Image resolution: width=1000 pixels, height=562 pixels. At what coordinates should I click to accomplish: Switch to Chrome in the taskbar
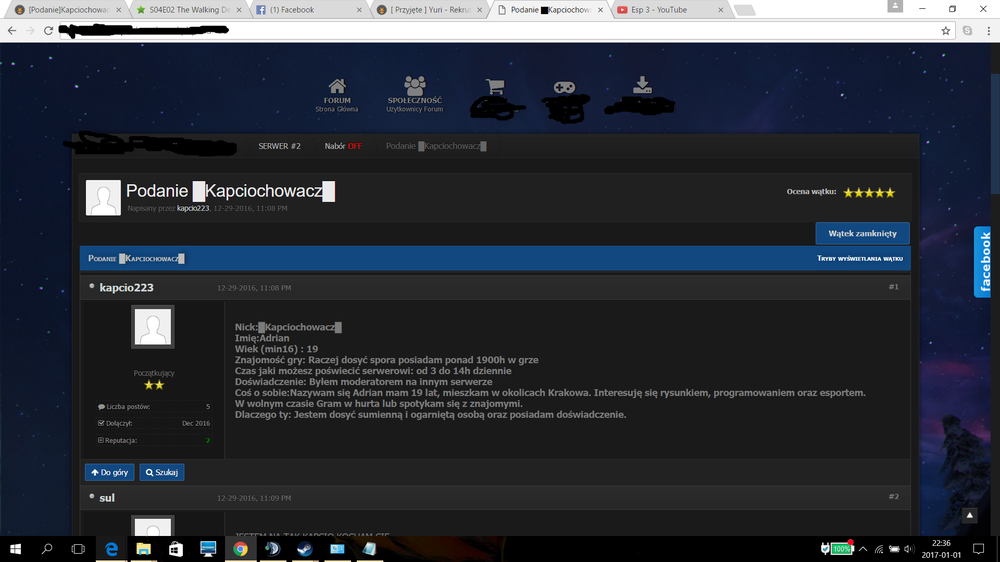click(x=240, y=549)
